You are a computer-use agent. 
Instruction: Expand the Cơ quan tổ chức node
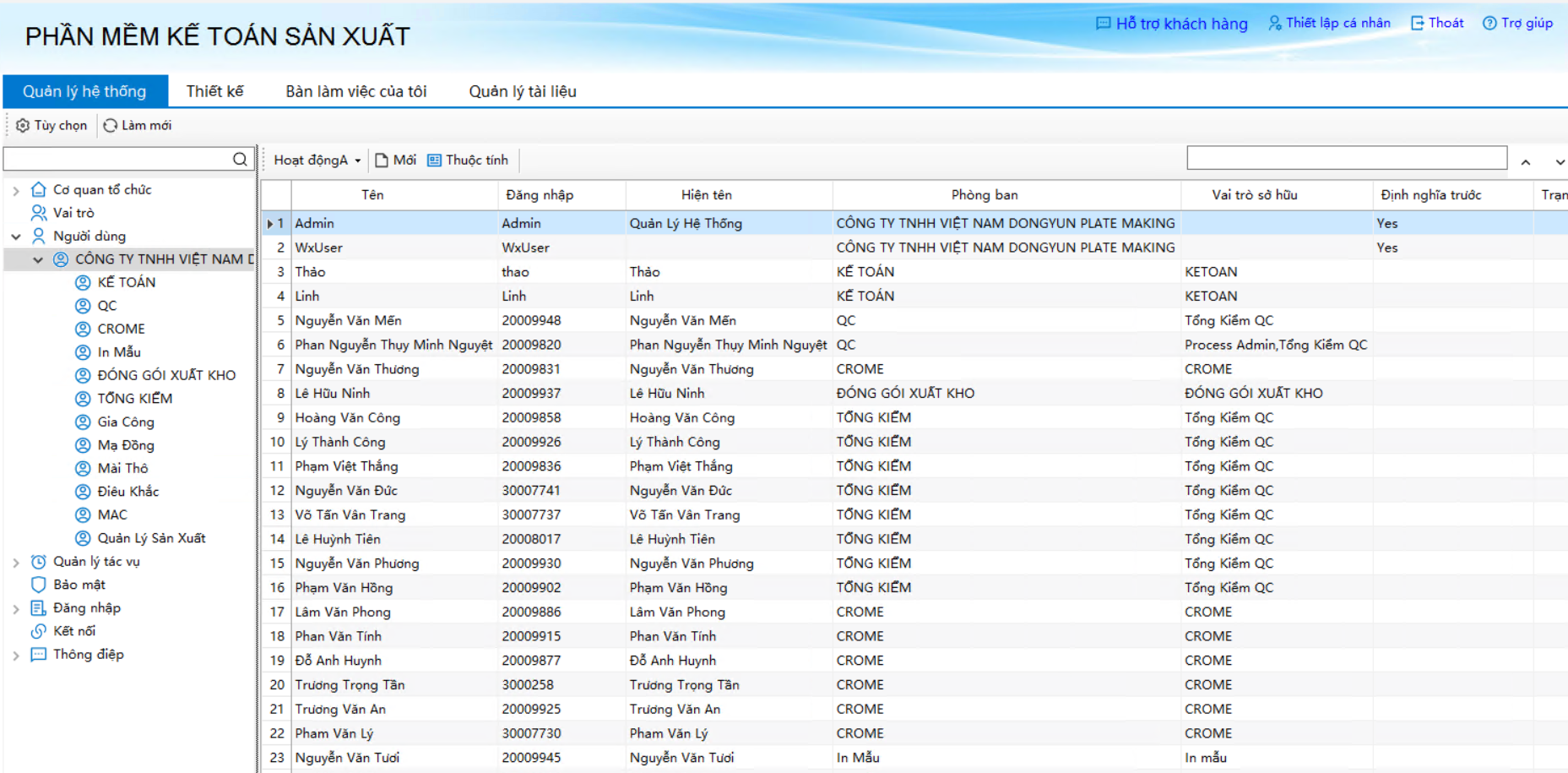click(16, 190)
